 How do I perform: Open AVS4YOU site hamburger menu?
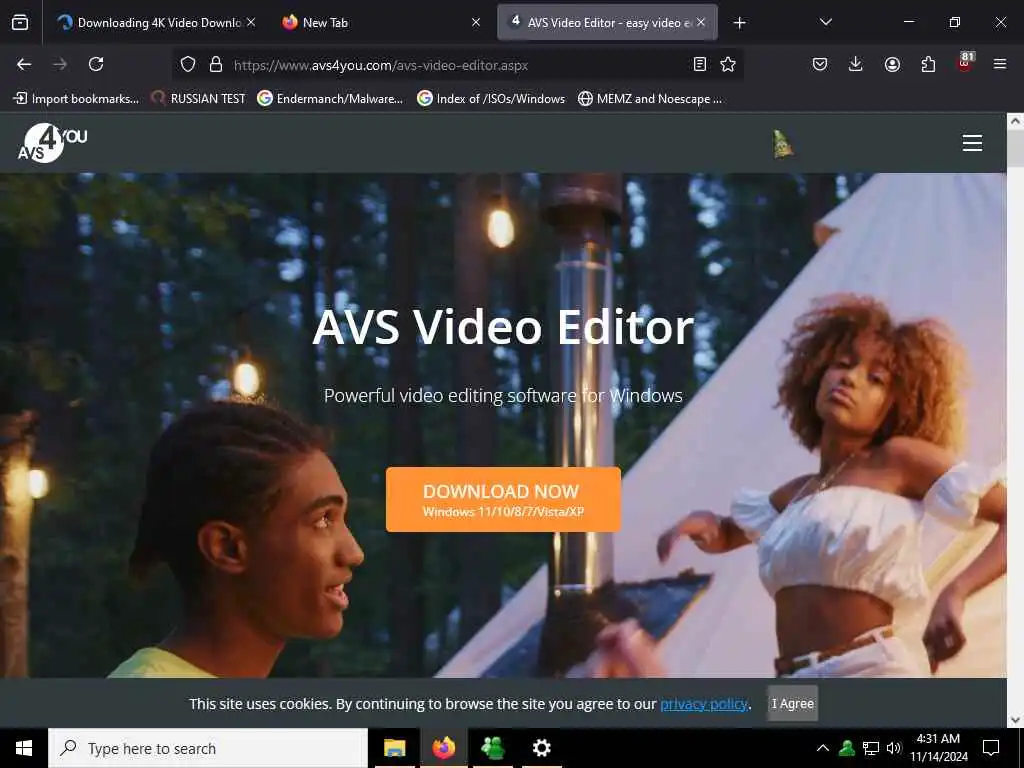point(972,142)
